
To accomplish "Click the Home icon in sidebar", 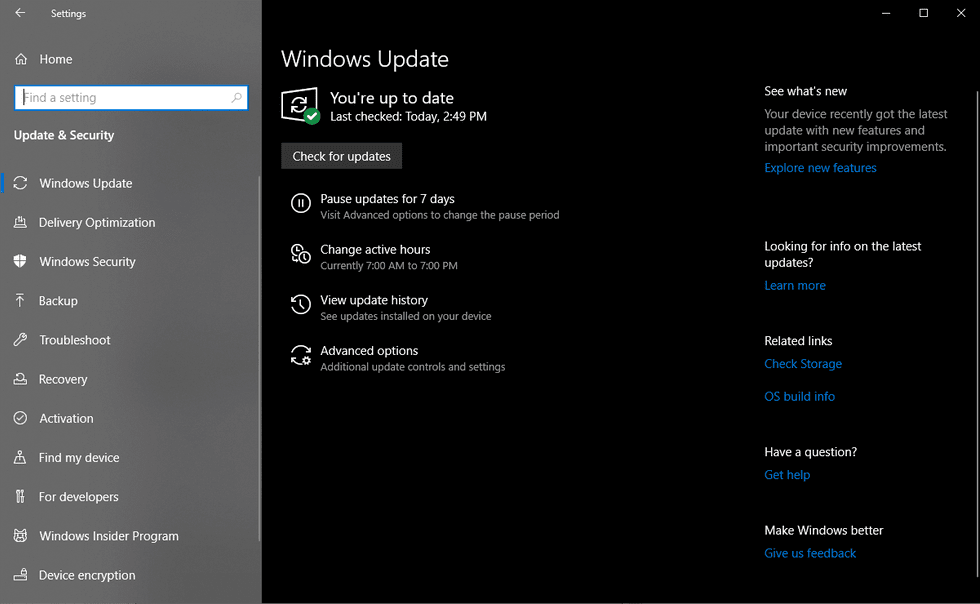I will click(x=21, y=60).
